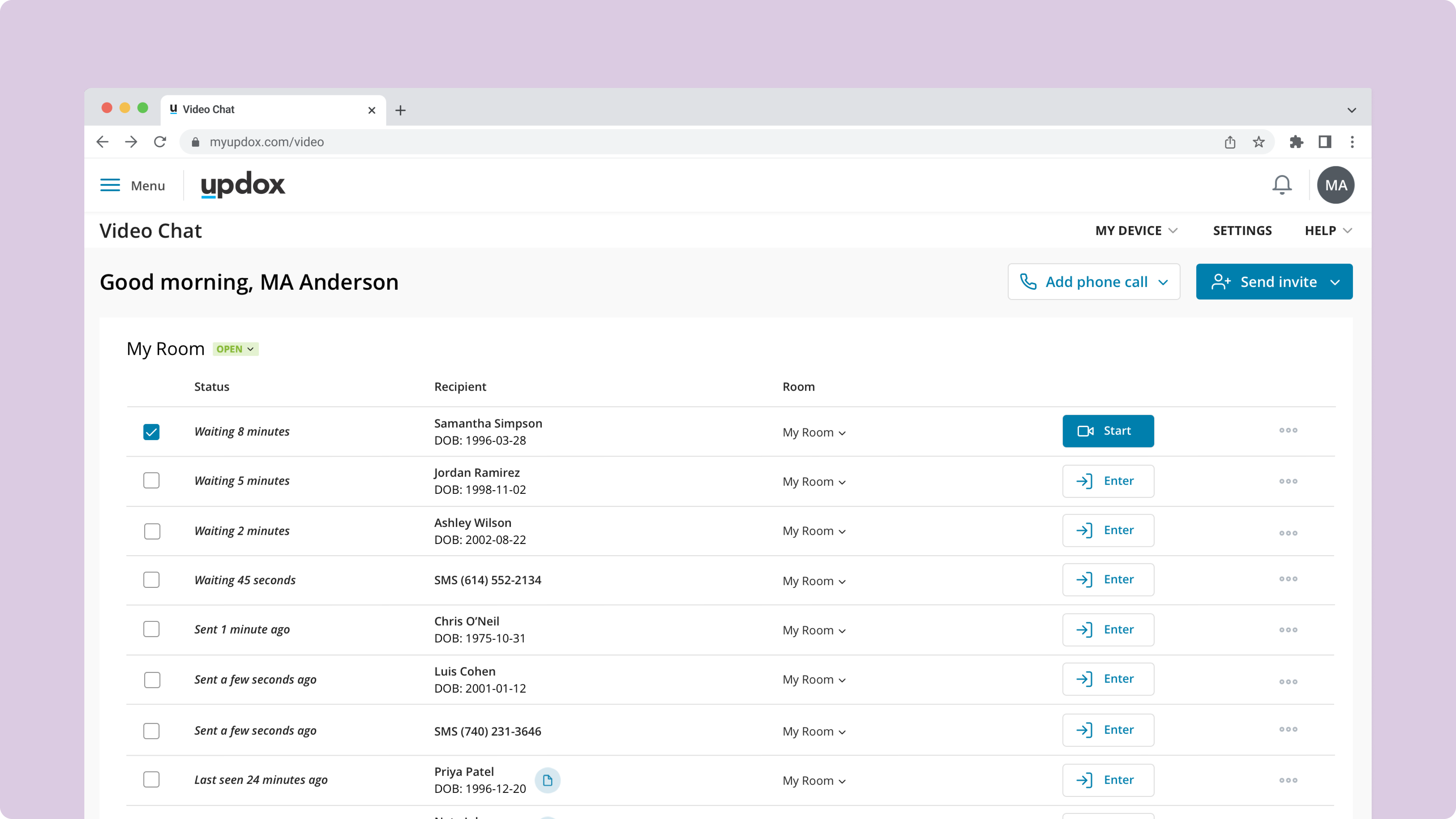Select checkbox for Waiting 45 seconds row
This screenshot has height=819, width=1456.
click(x=151, y=580)
